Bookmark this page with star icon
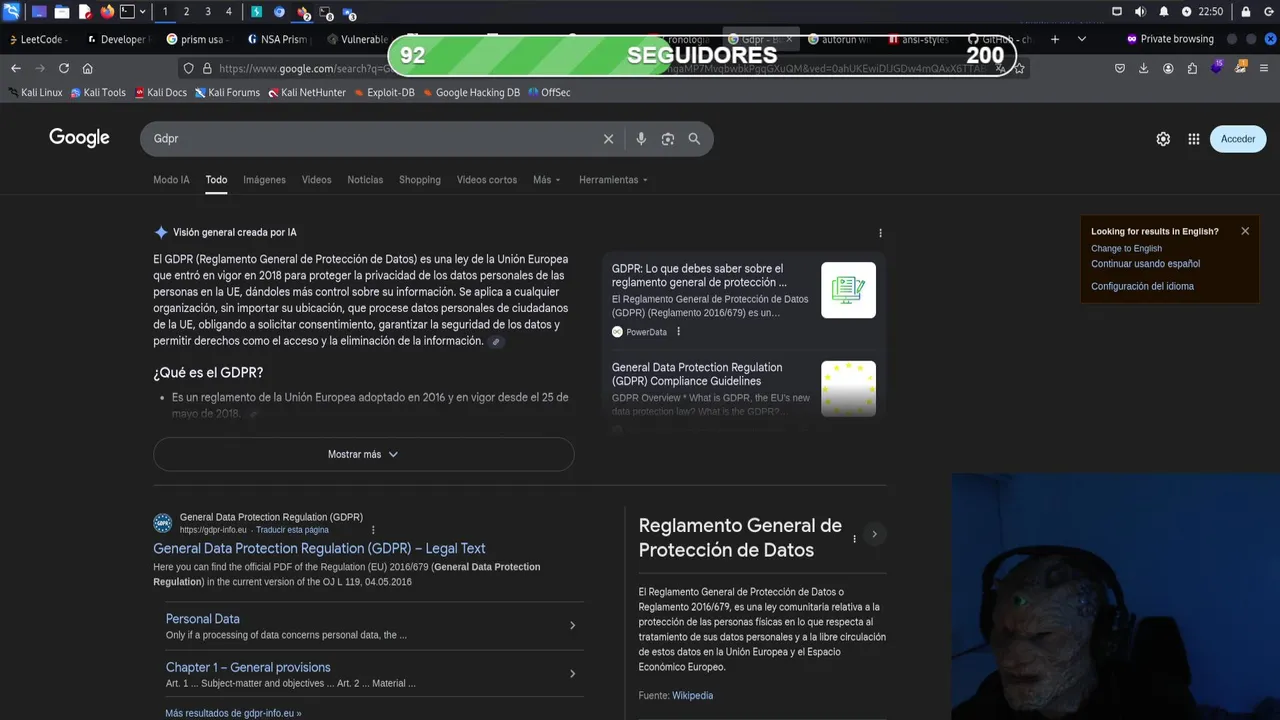This screenshot has width=1280, height=720. click(1019, 68)
